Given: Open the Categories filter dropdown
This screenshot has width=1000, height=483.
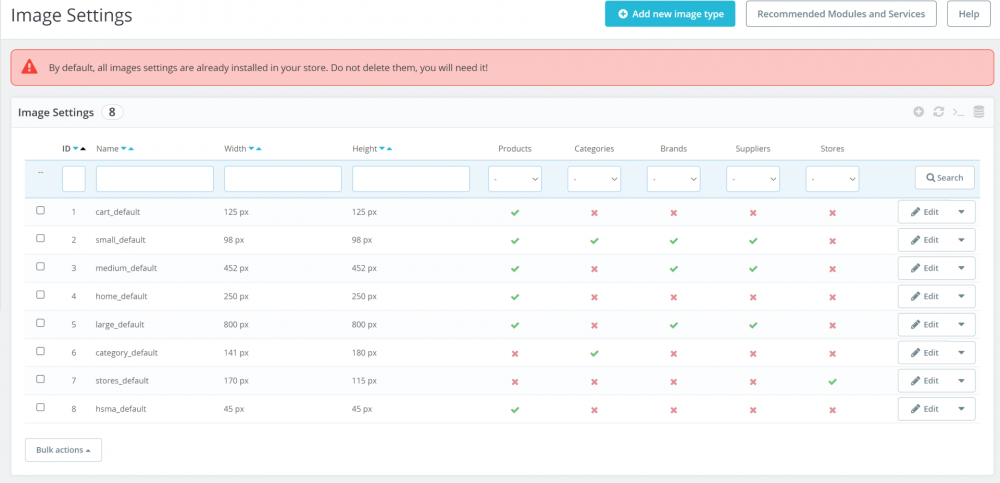Looking at the screenshot, I should 594,179.
